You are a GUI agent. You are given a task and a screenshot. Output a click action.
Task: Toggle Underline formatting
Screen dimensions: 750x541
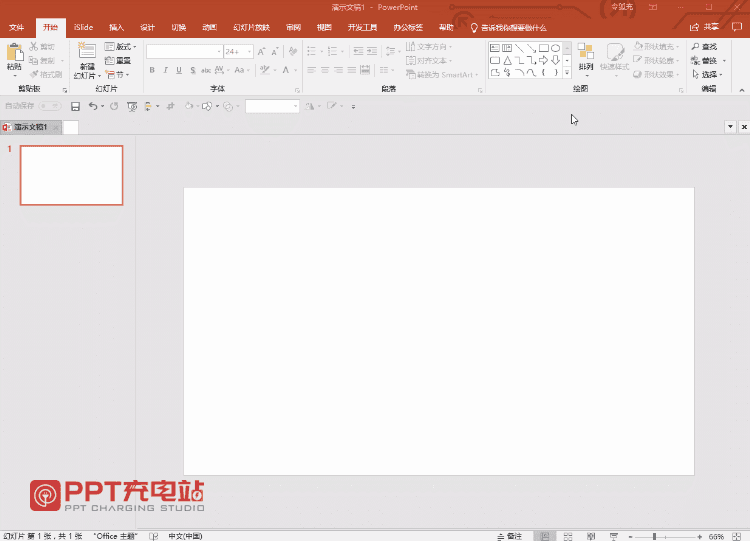tap(179, 70)
